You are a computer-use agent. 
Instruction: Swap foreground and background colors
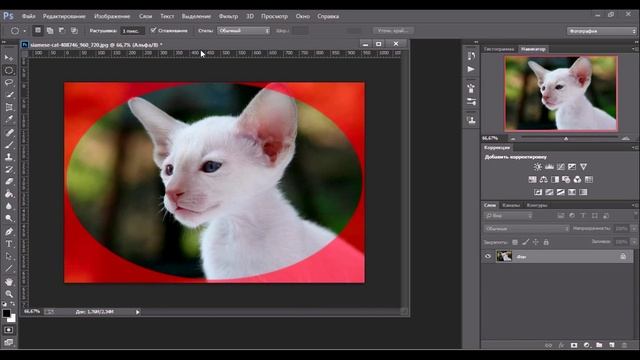(13, 304)
